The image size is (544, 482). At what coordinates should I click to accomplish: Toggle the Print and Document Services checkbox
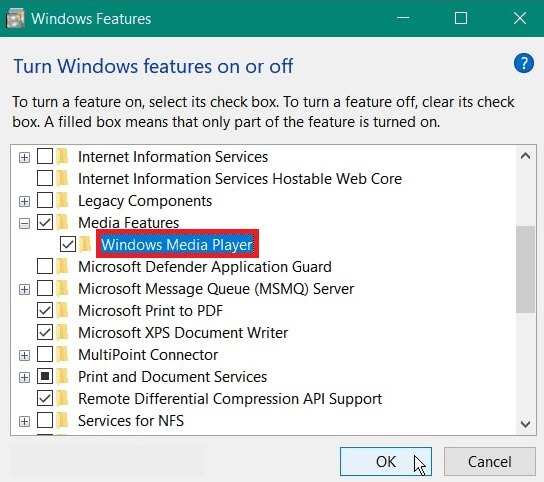click(x=45, y=377)
